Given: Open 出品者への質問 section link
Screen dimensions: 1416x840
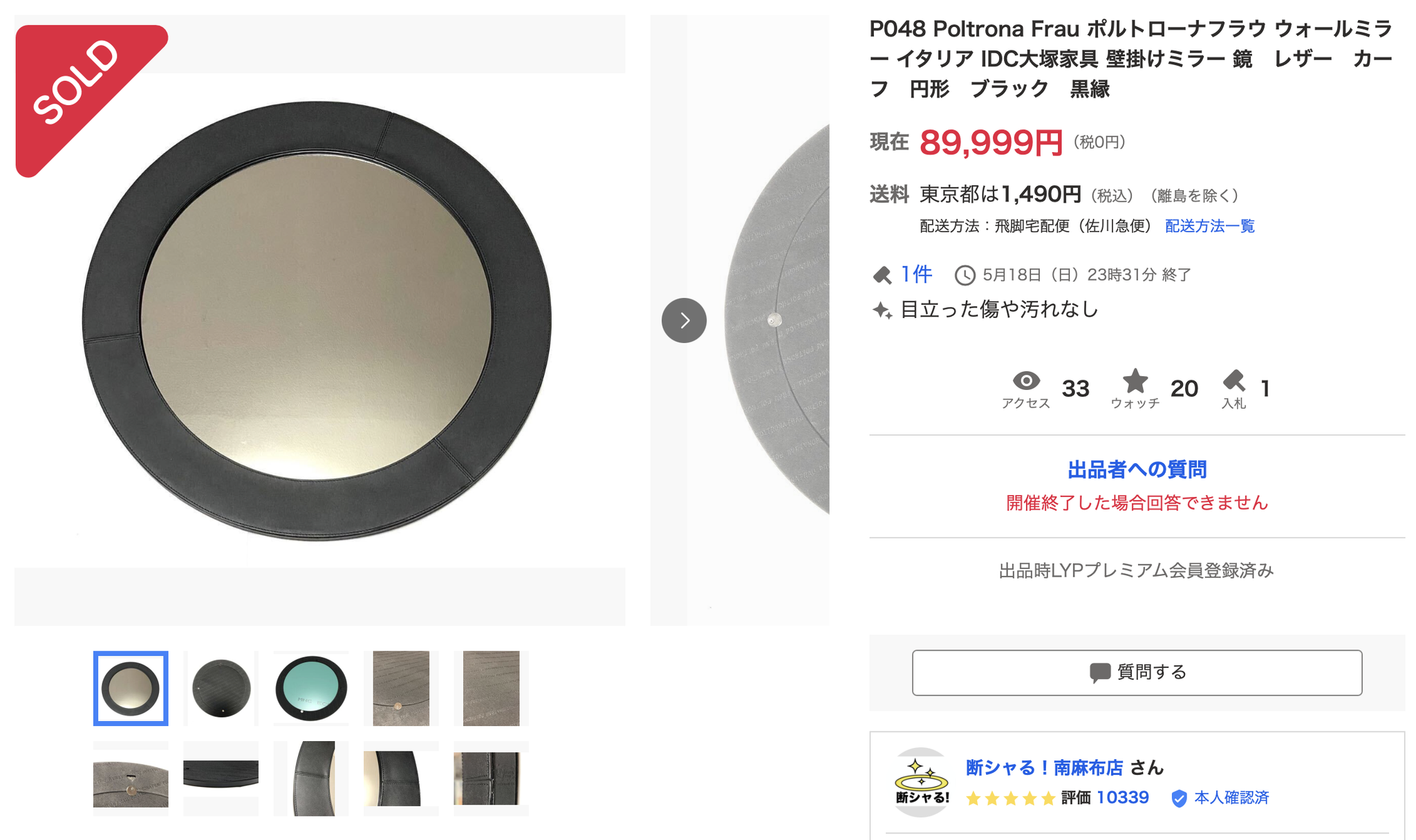Looking at the screenshot, I should tap(1137, 469).
